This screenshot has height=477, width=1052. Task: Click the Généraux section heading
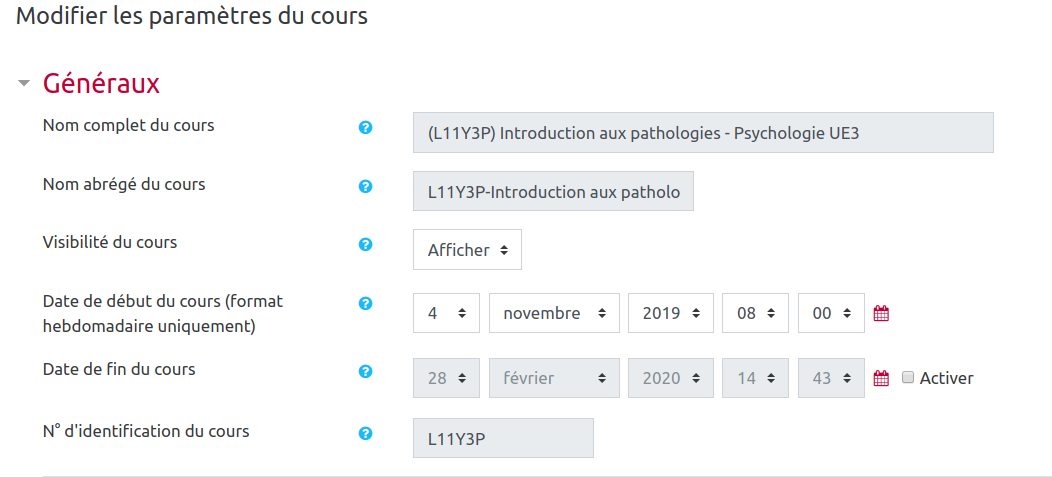coord(101,84)
